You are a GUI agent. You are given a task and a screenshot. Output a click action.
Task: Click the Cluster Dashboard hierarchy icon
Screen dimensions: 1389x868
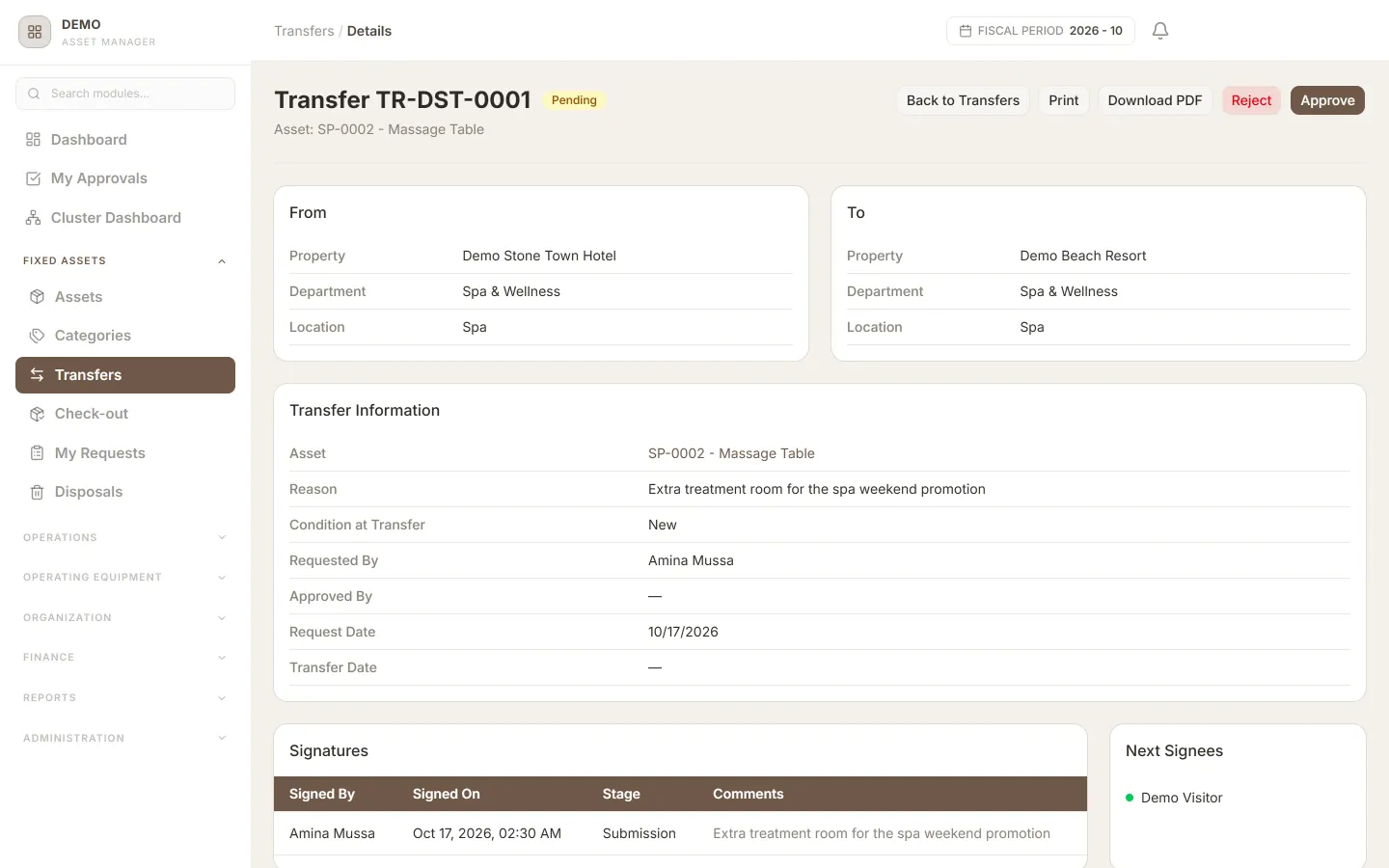coord(34,218)
